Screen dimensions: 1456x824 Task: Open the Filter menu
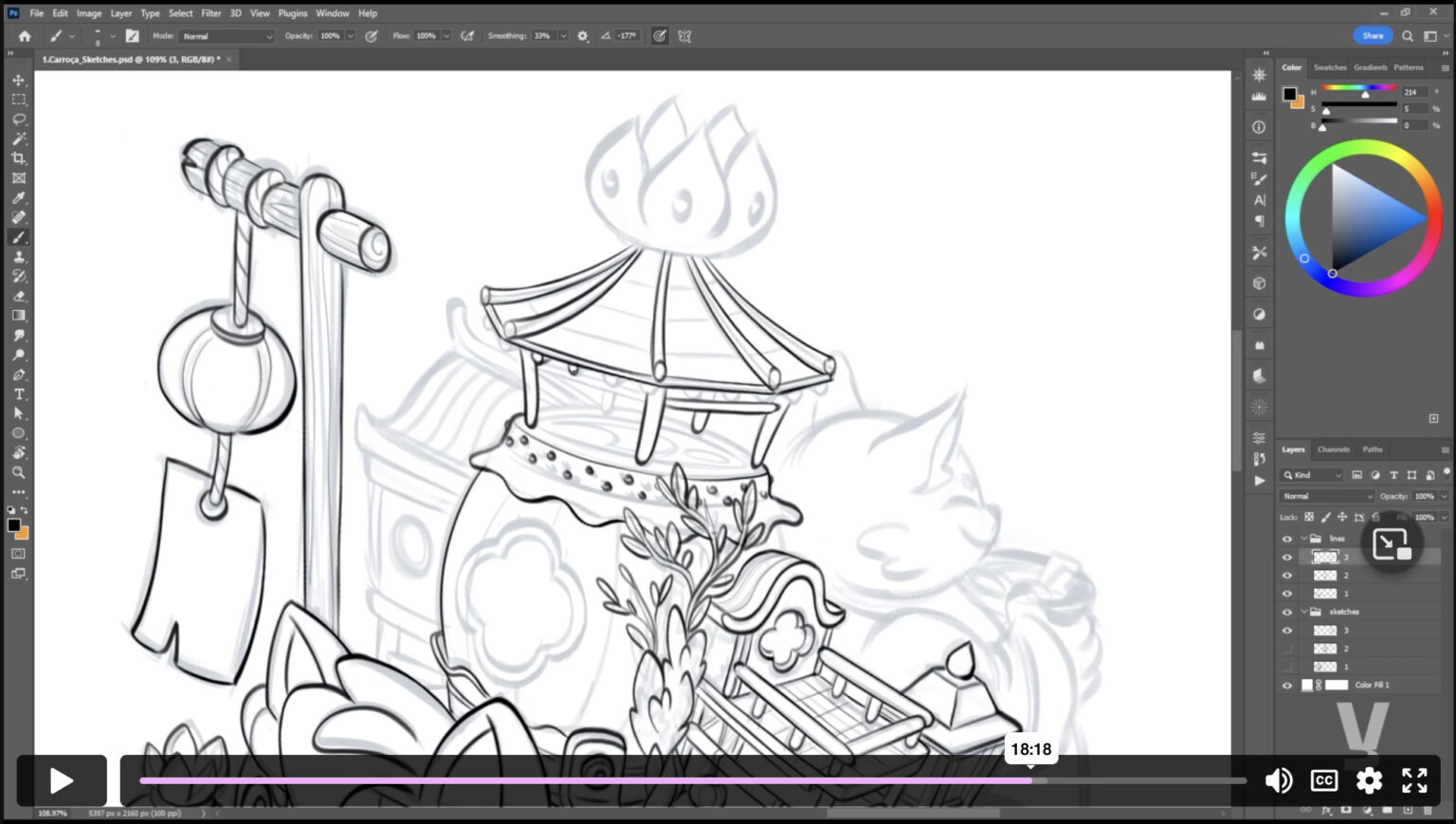(210, 13)
